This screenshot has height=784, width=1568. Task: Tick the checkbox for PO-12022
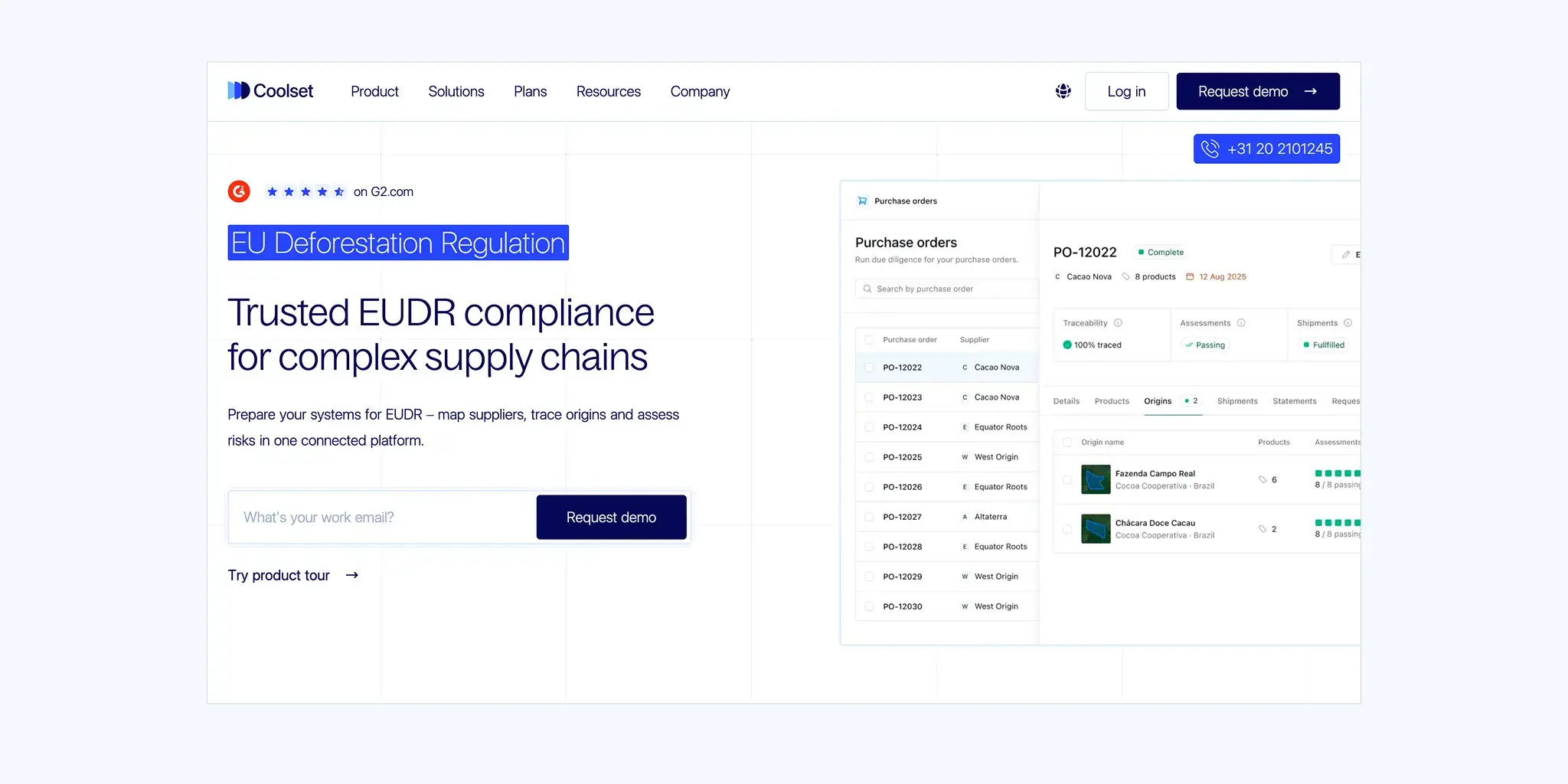[869, 367]
